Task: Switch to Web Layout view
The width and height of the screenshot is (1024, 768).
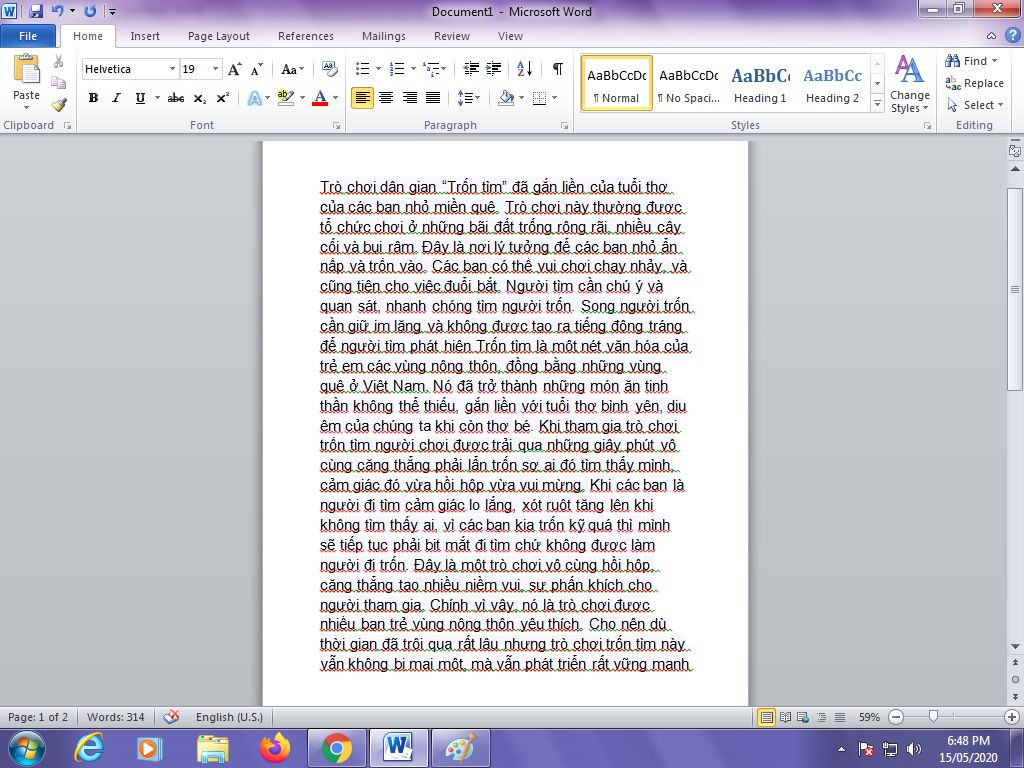Action: (x=803, y=717)
